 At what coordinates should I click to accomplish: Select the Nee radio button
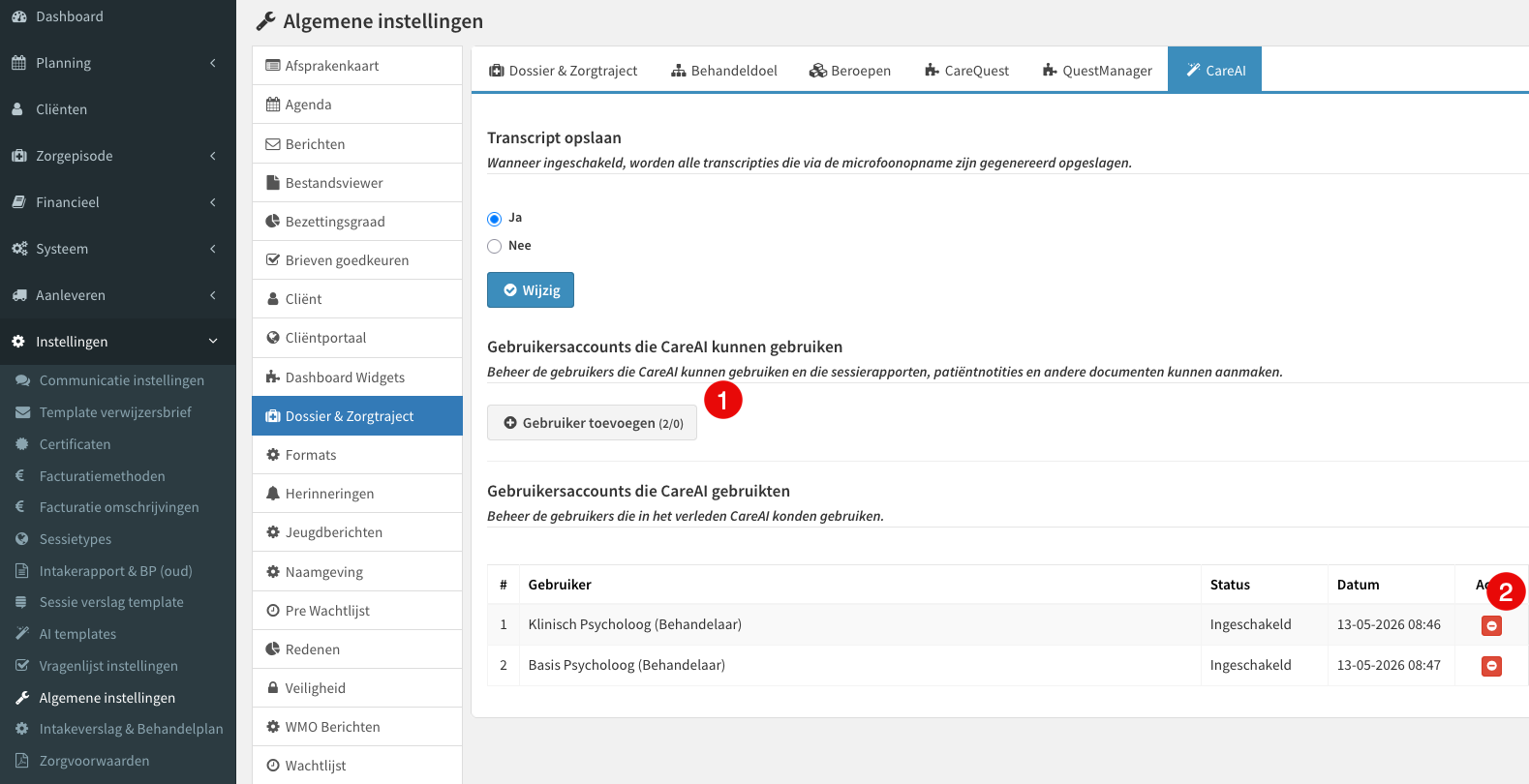pos(495,246)
